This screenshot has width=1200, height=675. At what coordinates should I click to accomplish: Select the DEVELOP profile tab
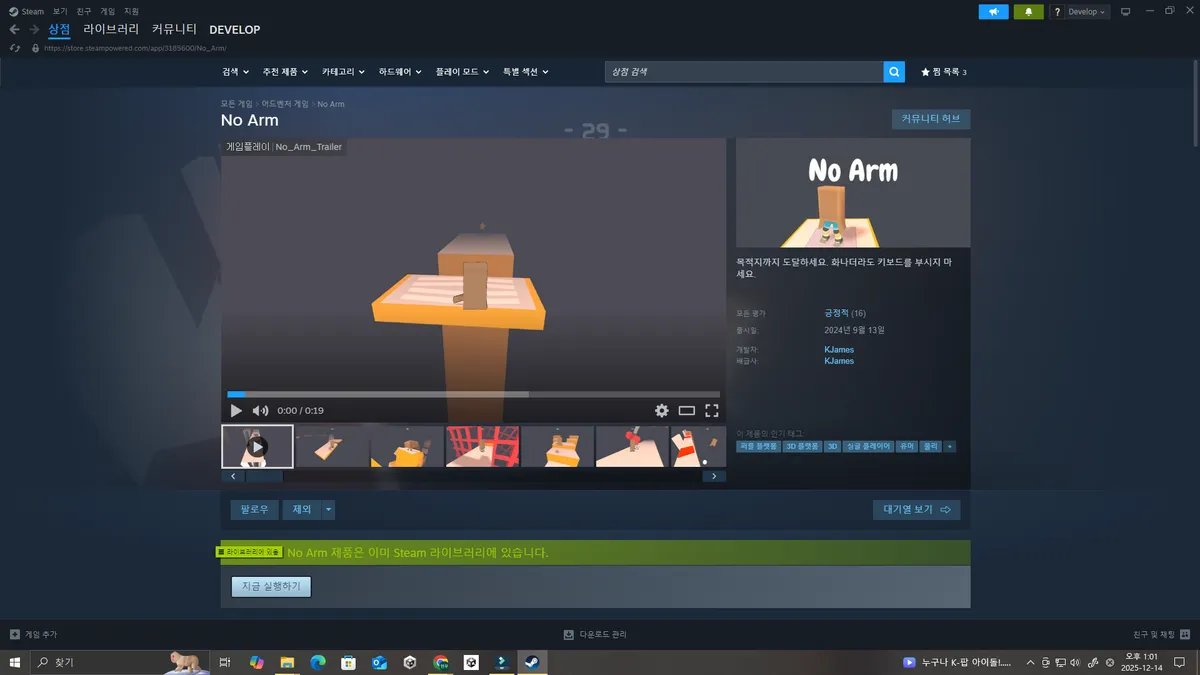pyautogui.click(x=234, y=30)
